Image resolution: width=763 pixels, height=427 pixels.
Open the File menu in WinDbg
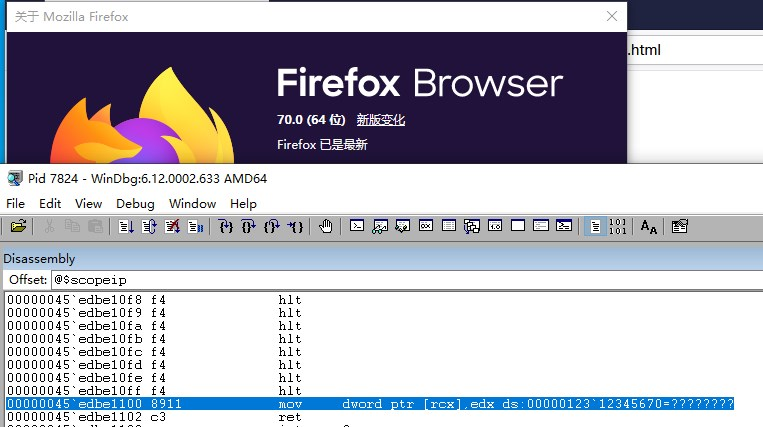[x=15, y=204]
